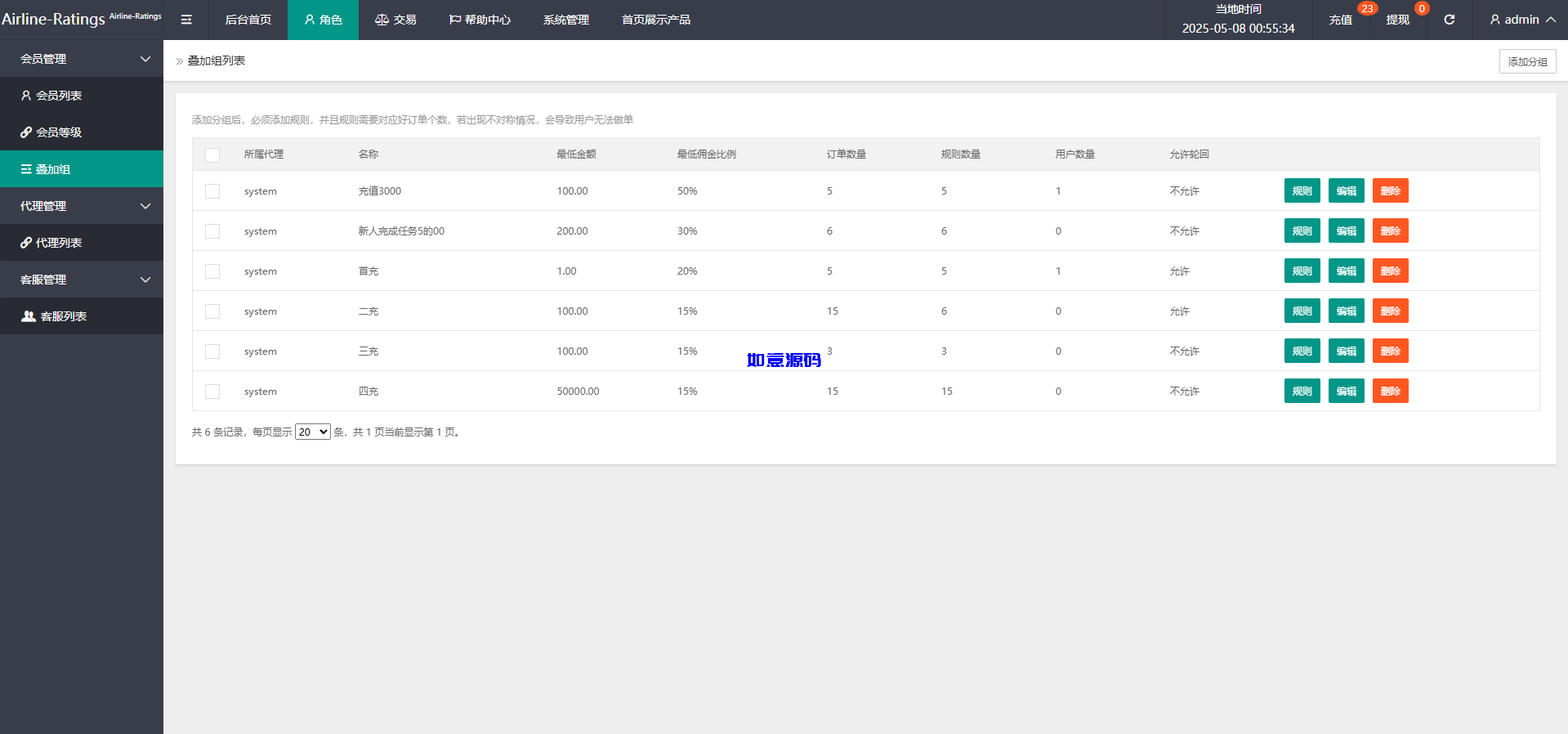Click 编辑 for the 二充 group
This screenshot has width=1568, height=734.
click(x=1347, y=311)
